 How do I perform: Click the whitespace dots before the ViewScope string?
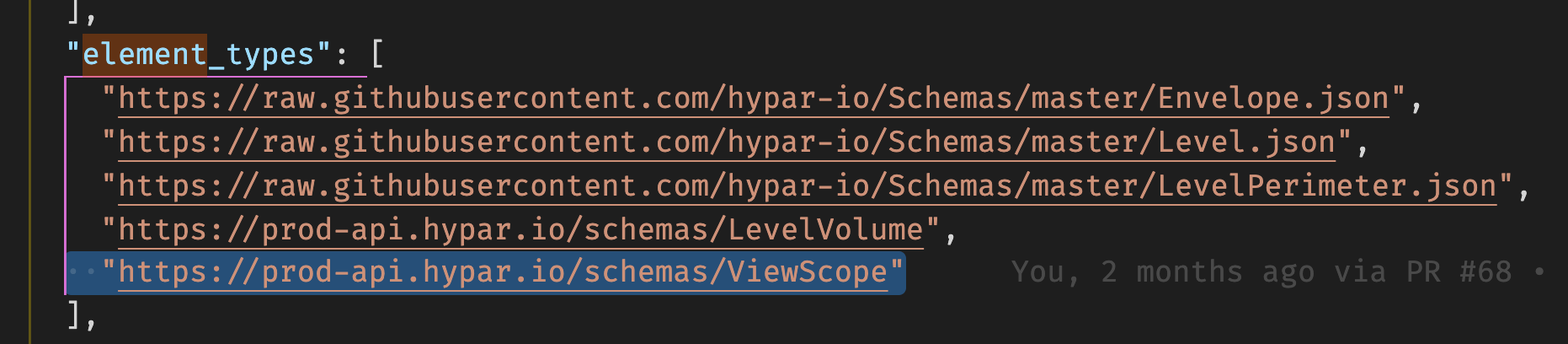point(83,273)
